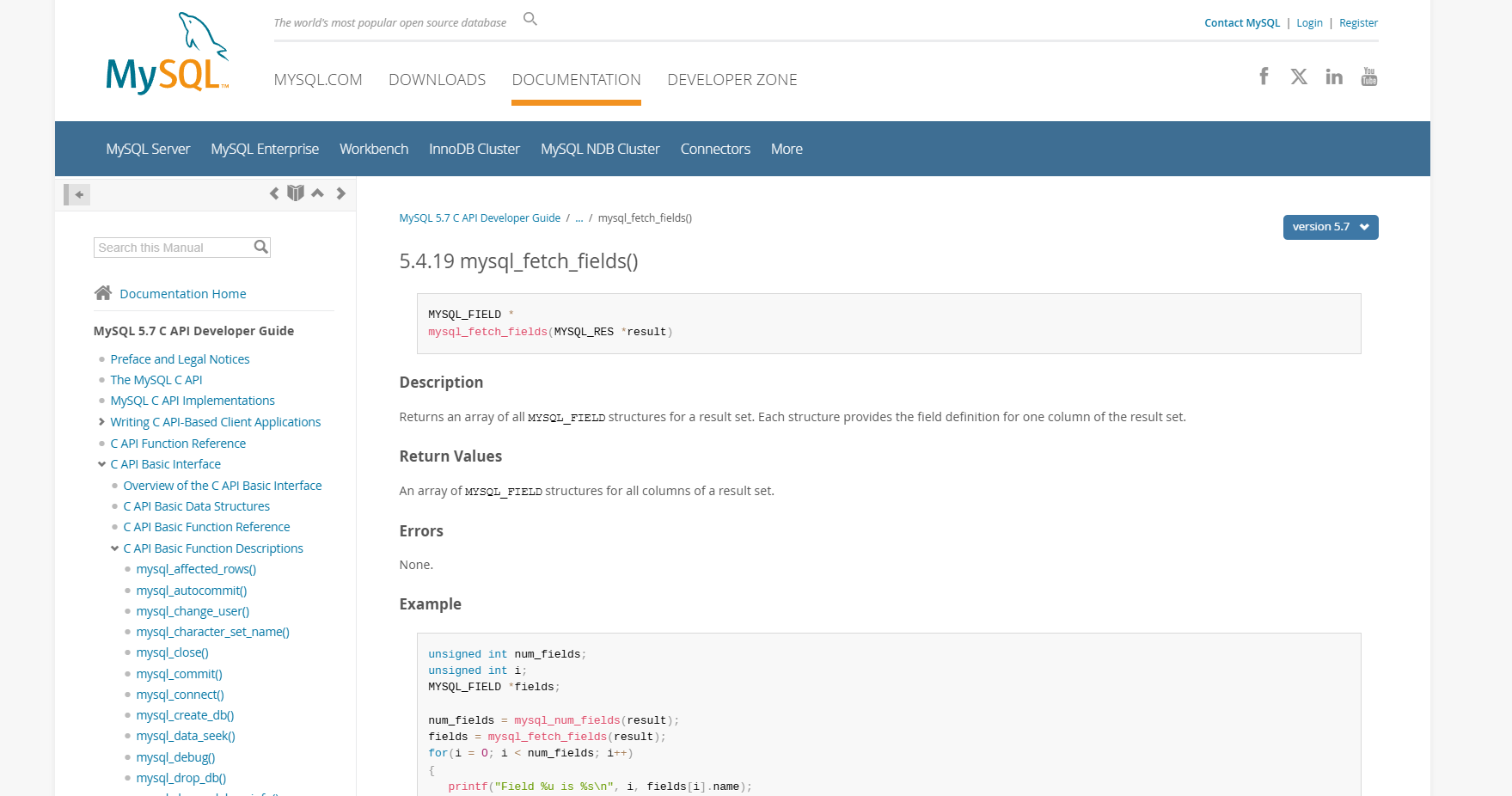Open Workbench menu item
This screenshot has width=1512, height=796.
point(374,149)
